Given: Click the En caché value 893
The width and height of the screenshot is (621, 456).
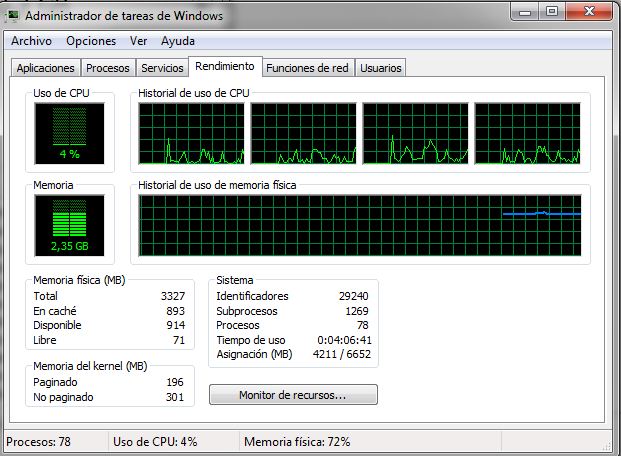Looking at the screenshot, I should point(175,311).
